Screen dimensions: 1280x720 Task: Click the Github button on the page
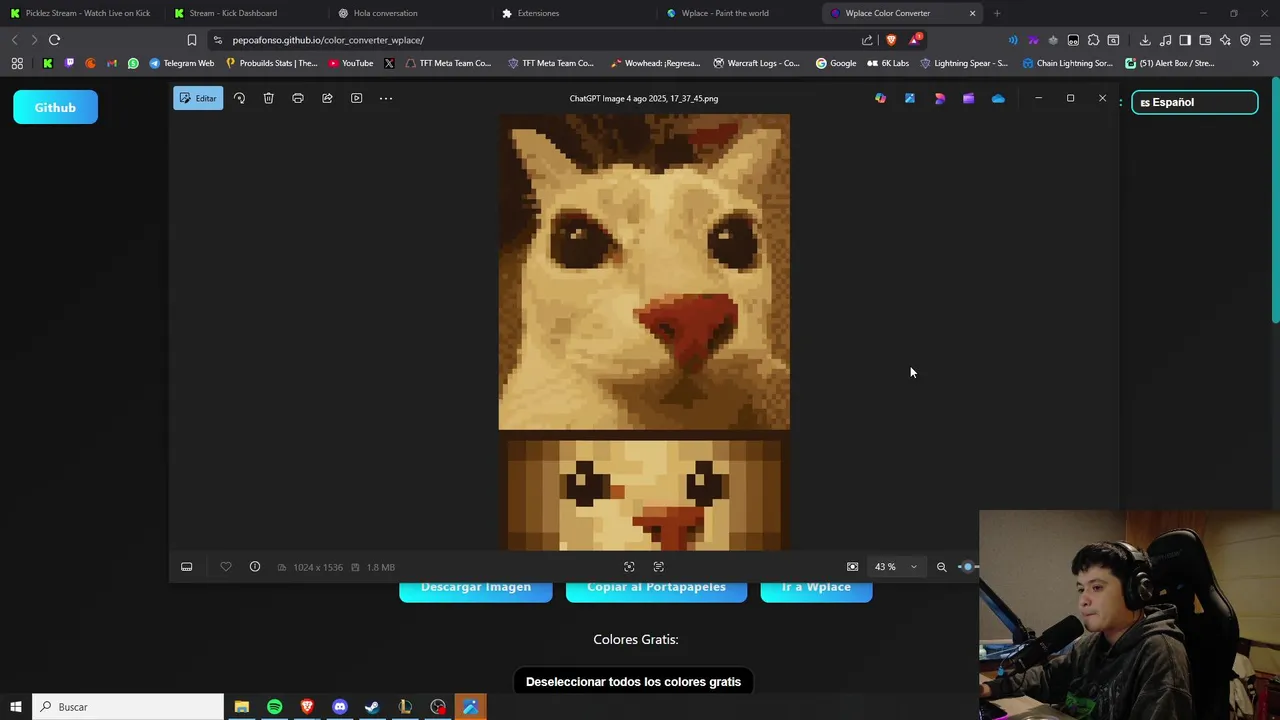tap(55, 107)
